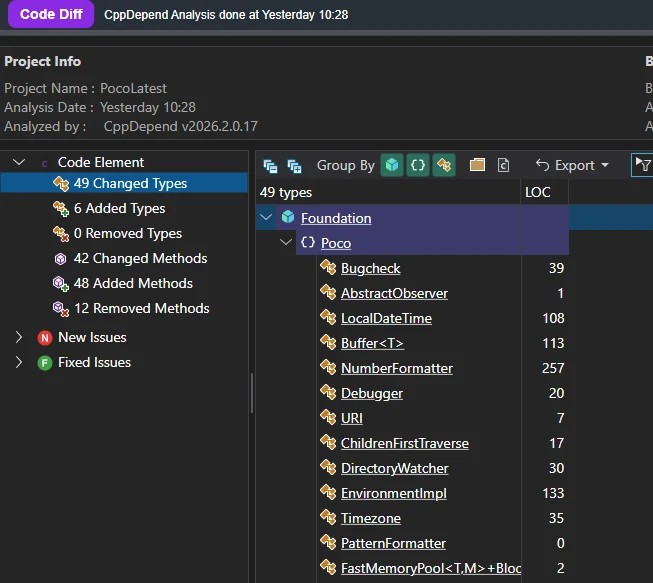The height and width of the screenshot is (583, 653).
Task: Click the PocoLatest project name
Action: coord(133,88)
